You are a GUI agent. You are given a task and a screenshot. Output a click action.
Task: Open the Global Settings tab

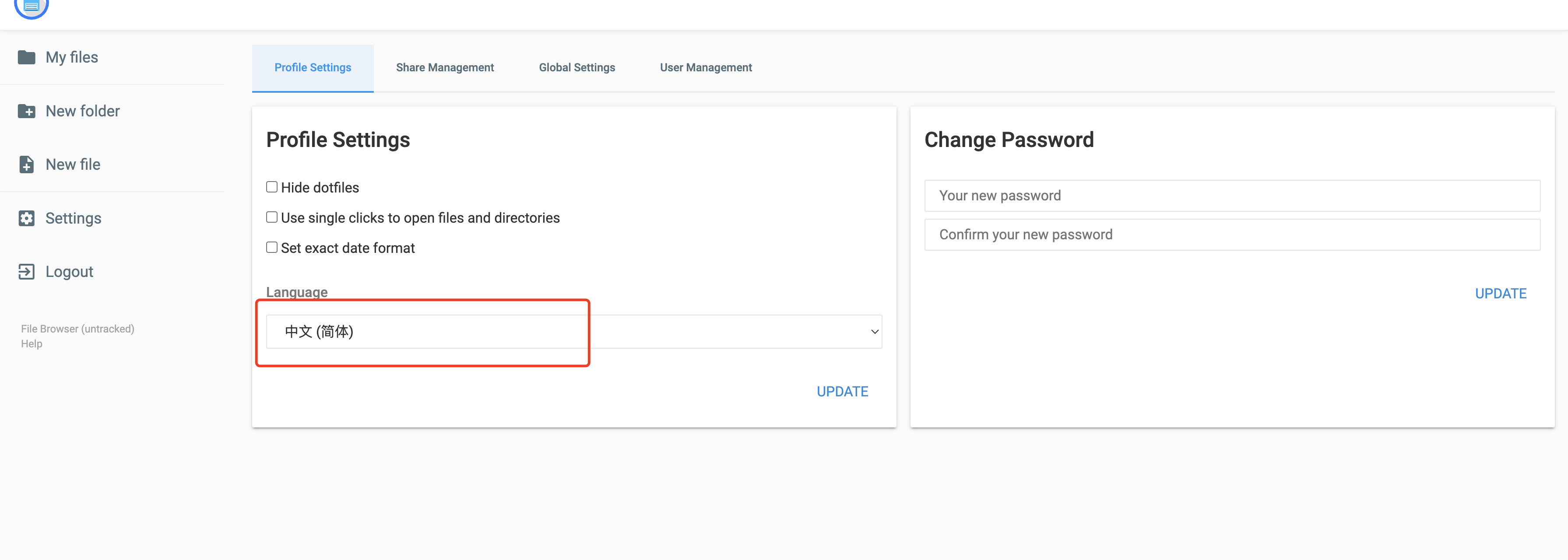(x=577, y=67)
